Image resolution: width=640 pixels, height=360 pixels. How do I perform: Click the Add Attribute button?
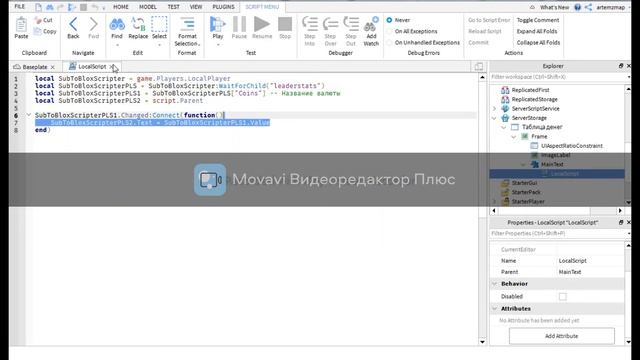pyautogui.click(x=562, y=336)
